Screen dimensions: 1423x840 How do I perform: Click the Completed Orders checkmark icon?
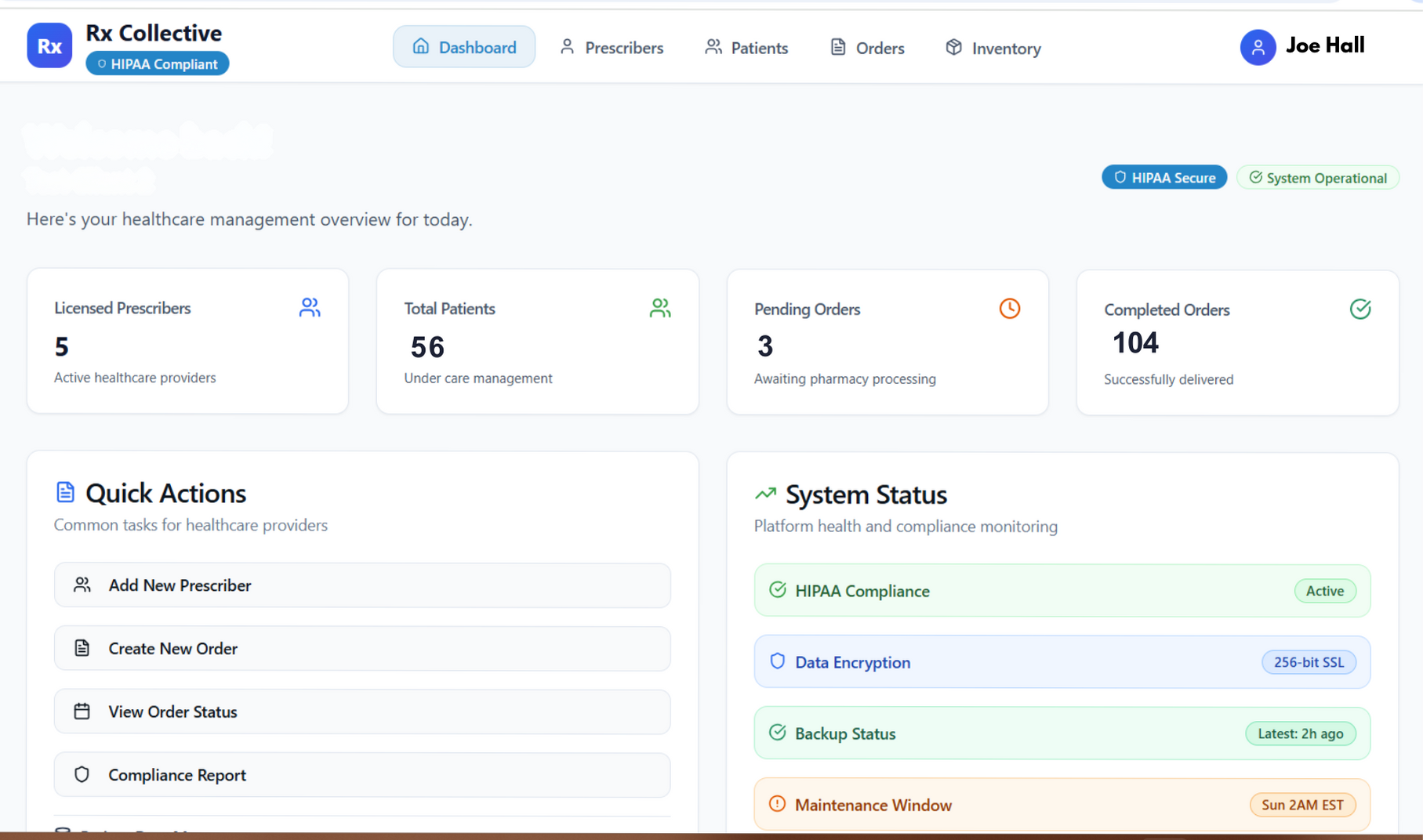[x=1360, y=310]
